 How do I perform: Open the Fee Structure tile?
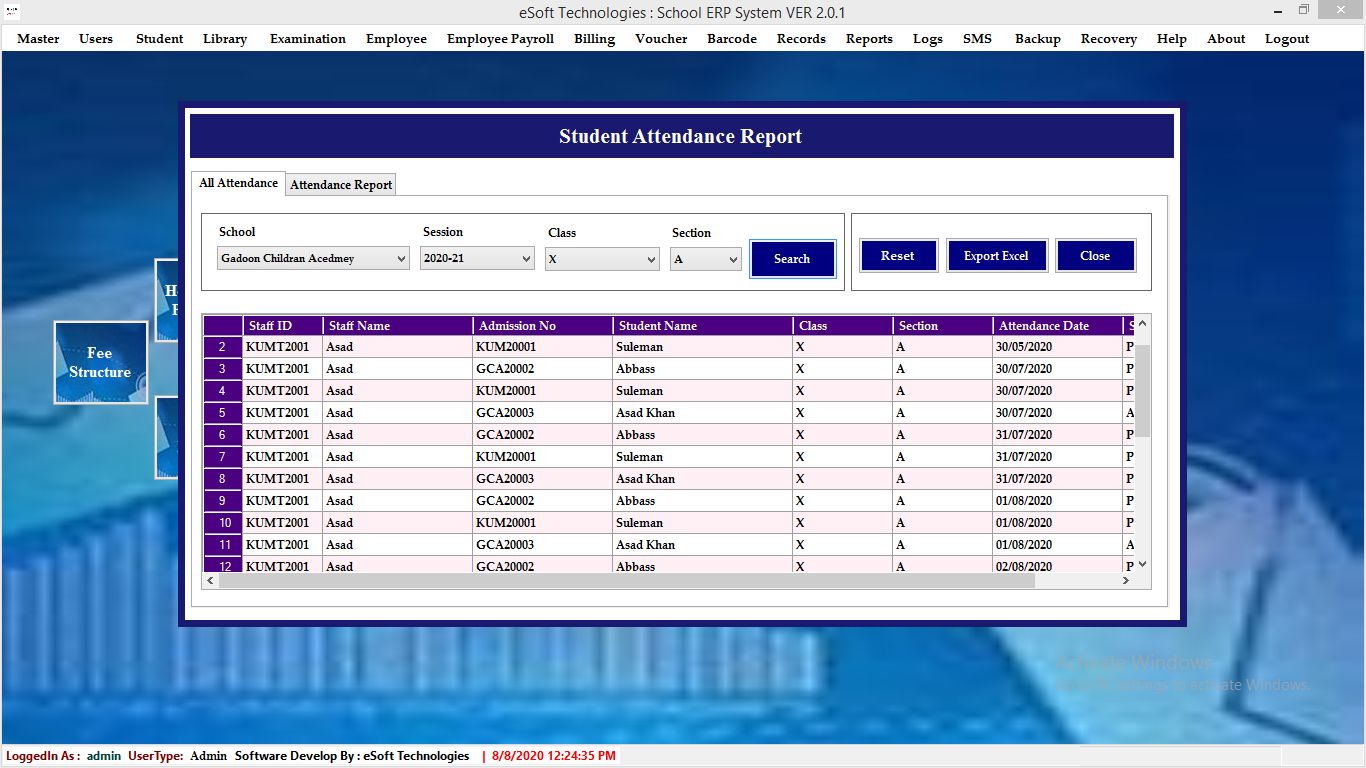pos(100,362)
